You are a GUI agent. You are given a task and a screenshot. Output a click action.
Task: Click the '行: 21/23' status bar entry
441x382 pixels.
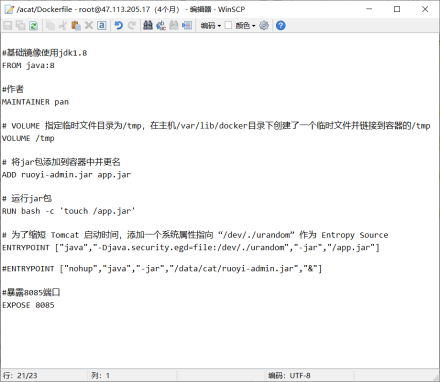(20, 375)
